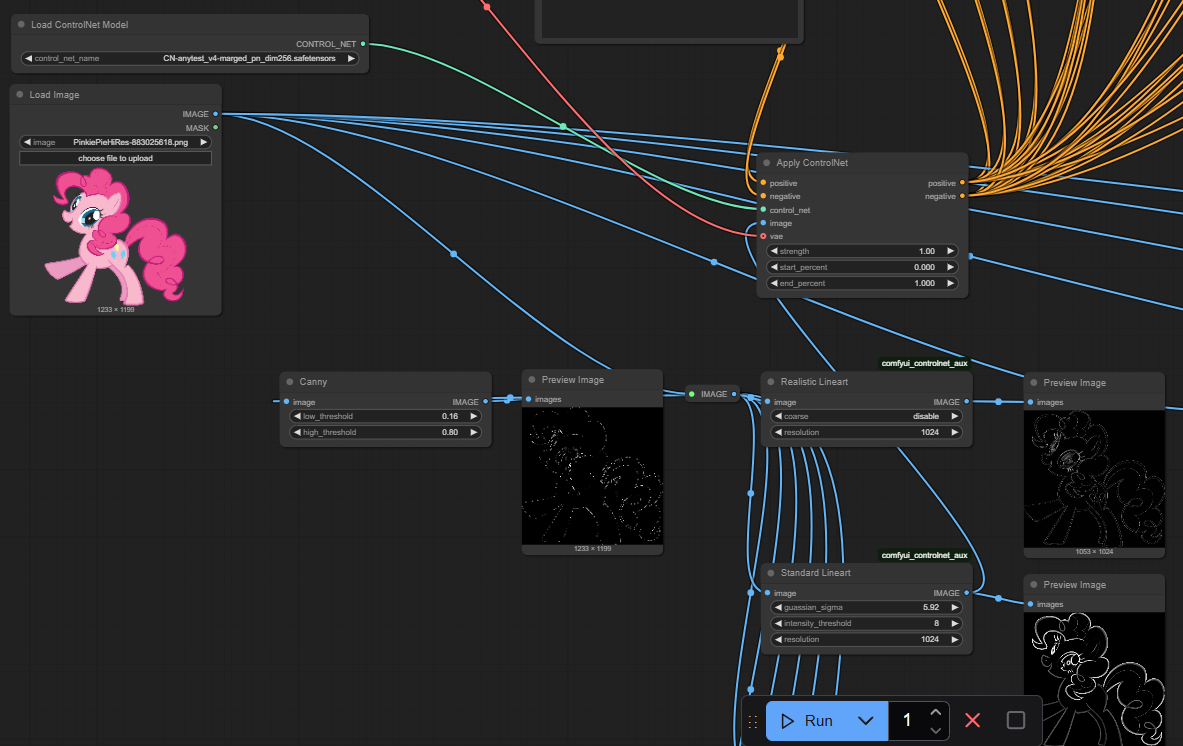Collapse Preview Image node next to Realistic Lineart
1183x746 pixels.
pos(1034,383)
